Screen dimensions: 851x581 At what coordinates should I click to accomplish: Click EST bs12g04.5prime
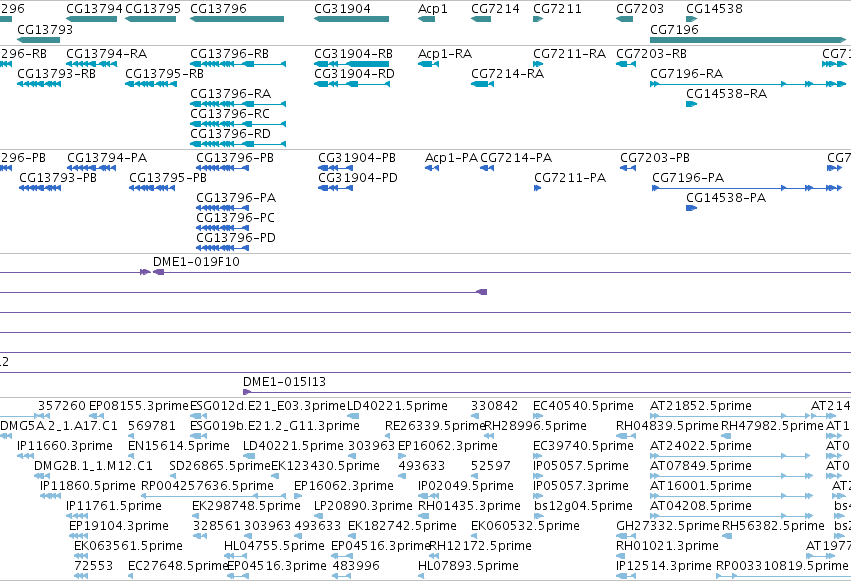coord(583,506)
